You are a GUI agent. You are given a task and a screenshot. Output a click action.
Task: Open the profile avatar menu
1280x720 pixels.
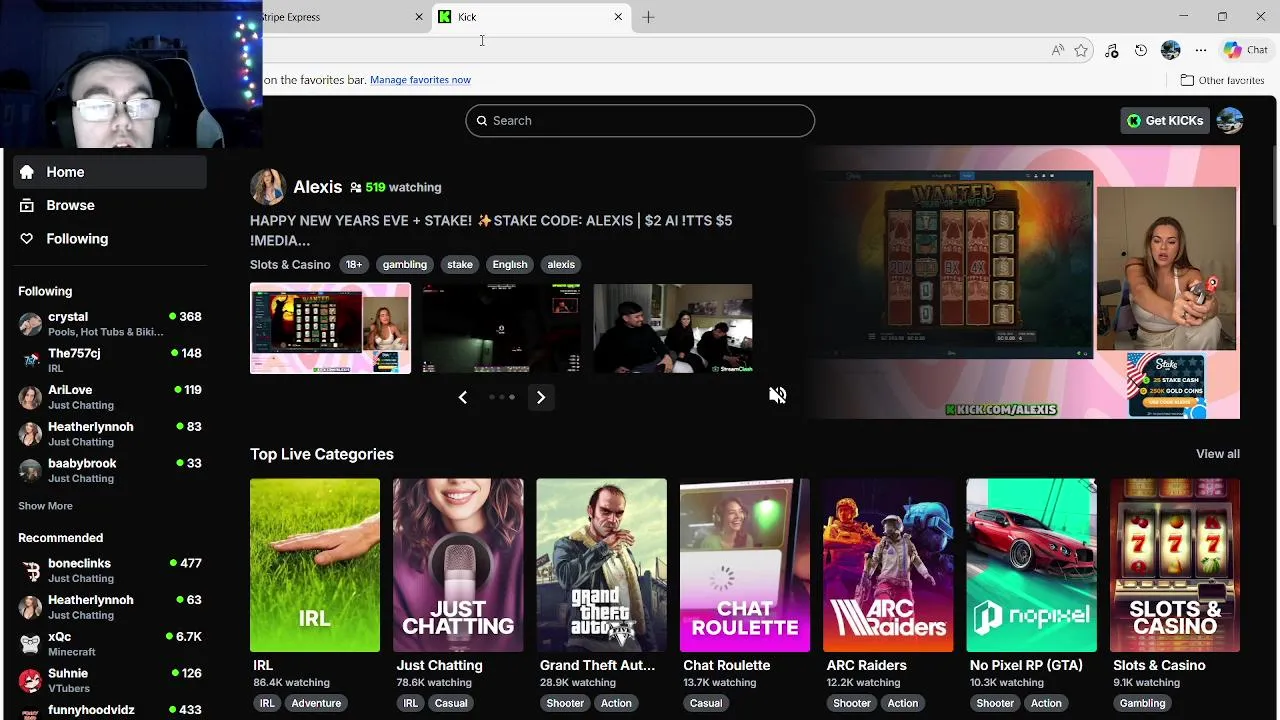[1230, 121]
